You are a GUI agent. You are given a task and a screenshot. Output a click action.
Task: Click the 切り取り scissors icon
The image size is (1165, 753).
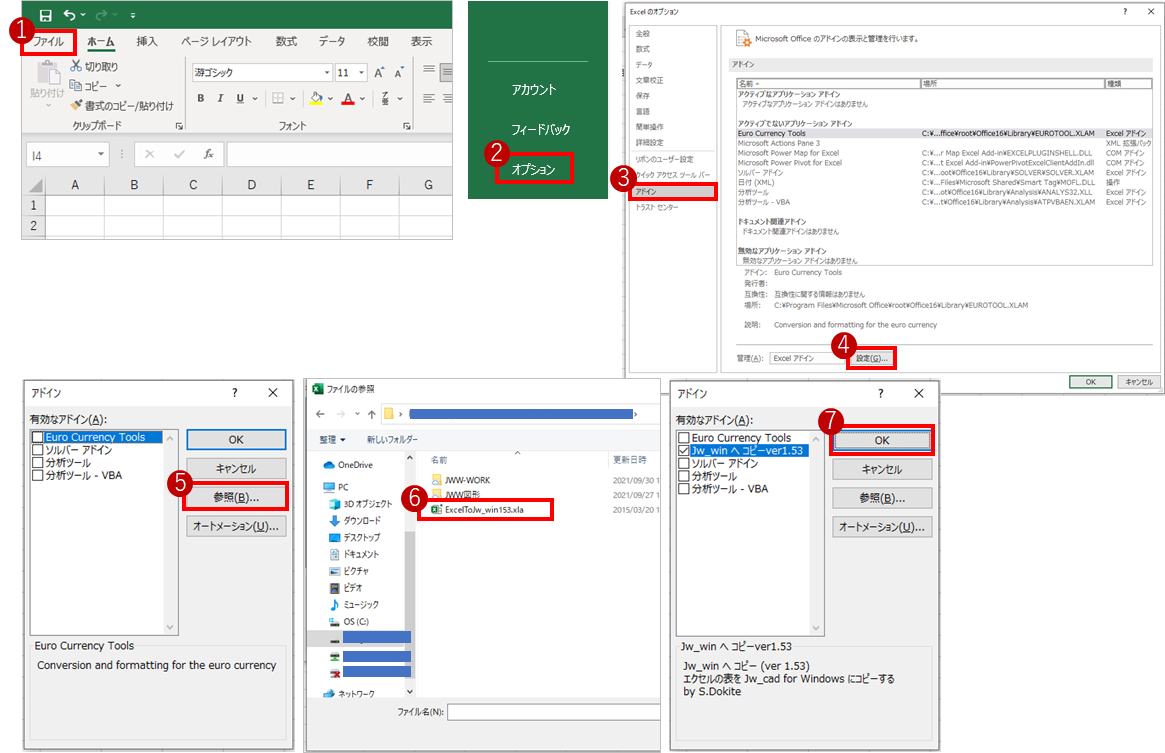(x=76, y=66)
